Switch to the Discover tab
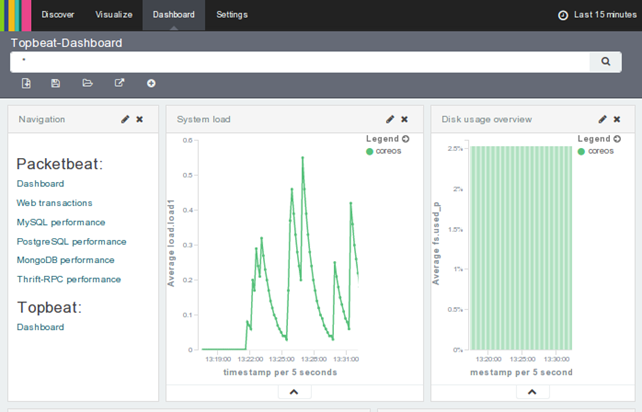Viewport: 642px width, 412px height. (x=57, y=15)
